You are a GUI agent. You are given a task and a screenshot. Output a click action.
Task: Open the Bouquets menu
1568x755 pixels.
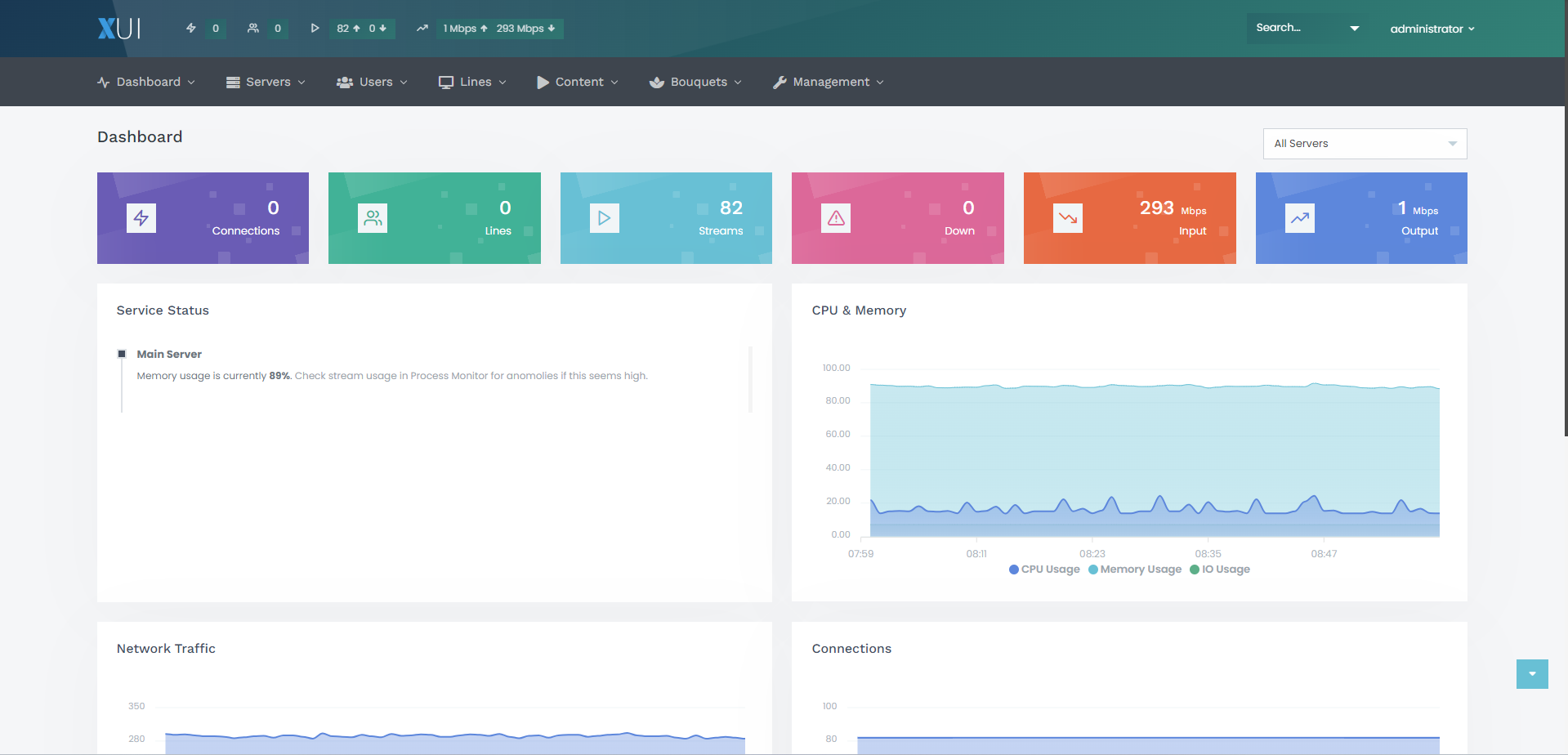695,82
